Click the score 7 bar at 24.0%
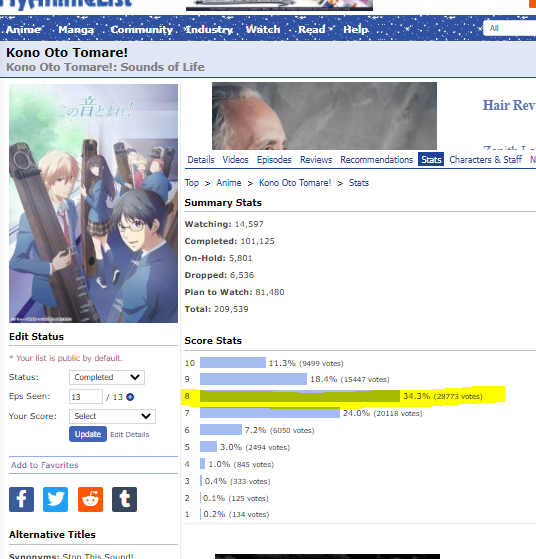 [270, 413]
